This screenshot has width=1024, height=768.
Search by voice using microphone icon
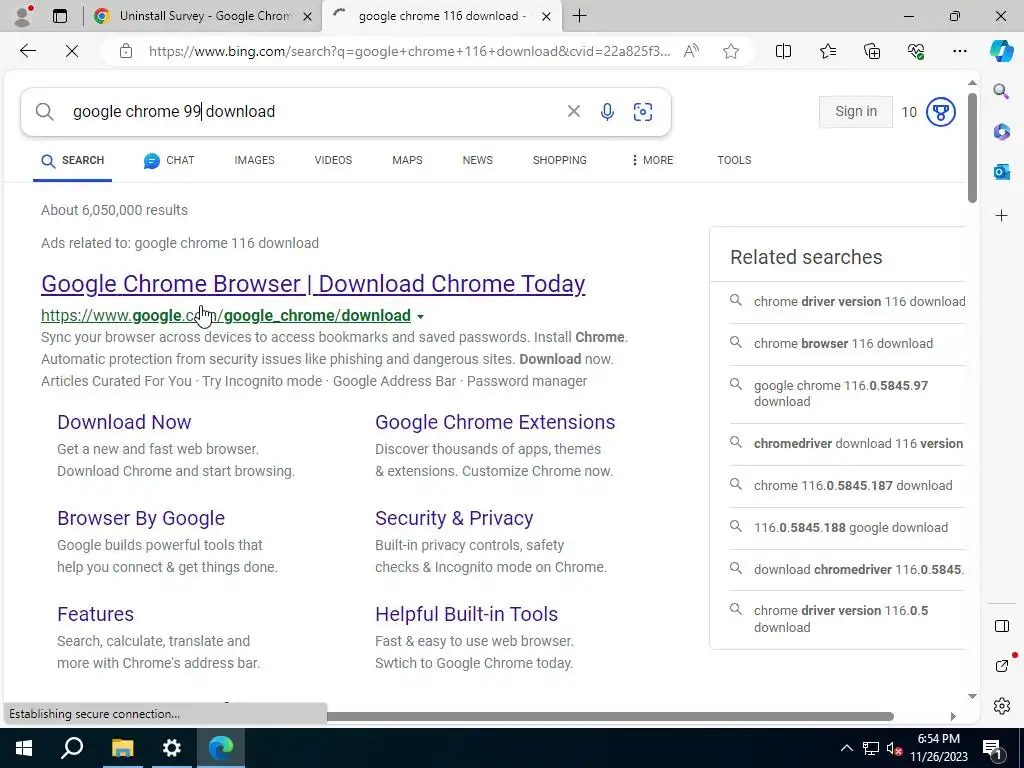(x=607, y=112)
